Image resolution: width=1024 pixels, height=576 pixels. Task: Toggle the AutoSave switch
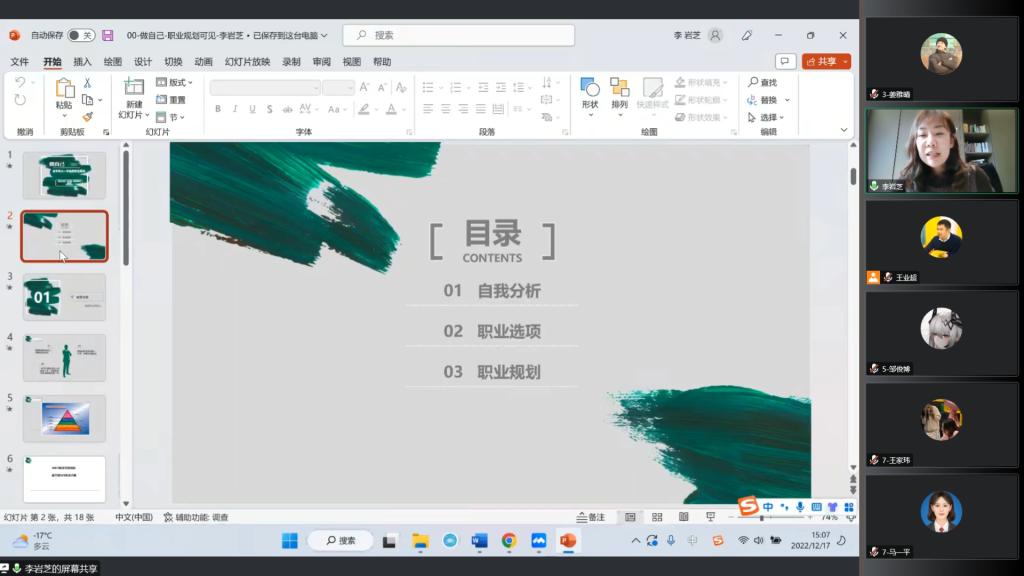coord(80,35)
